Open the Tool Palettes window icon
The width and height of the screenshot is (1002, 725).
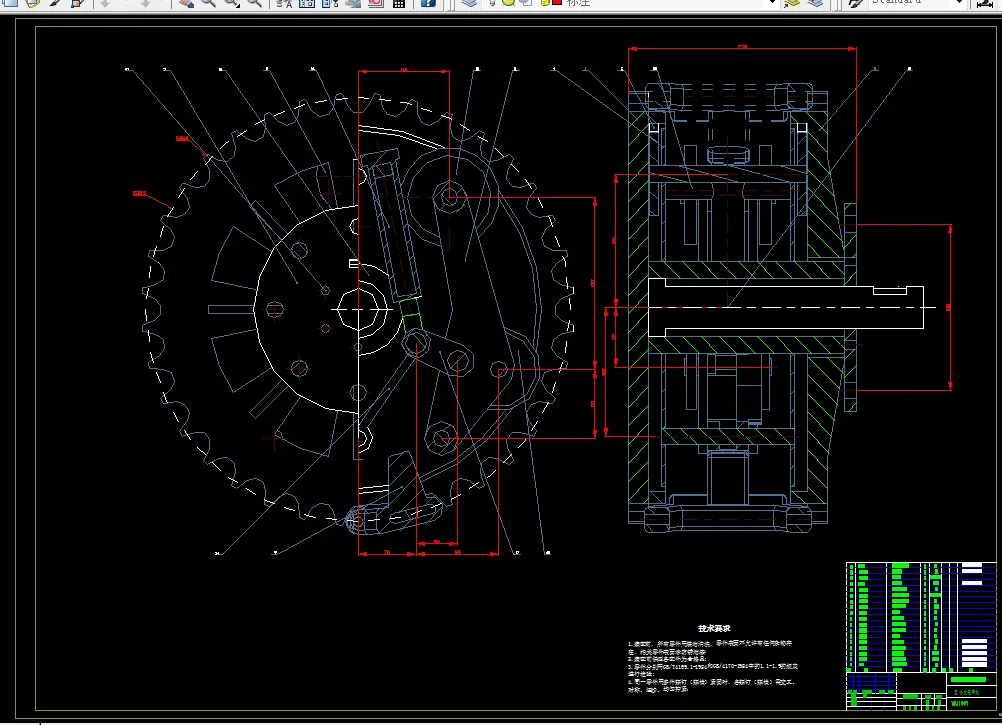click(330, 3)
